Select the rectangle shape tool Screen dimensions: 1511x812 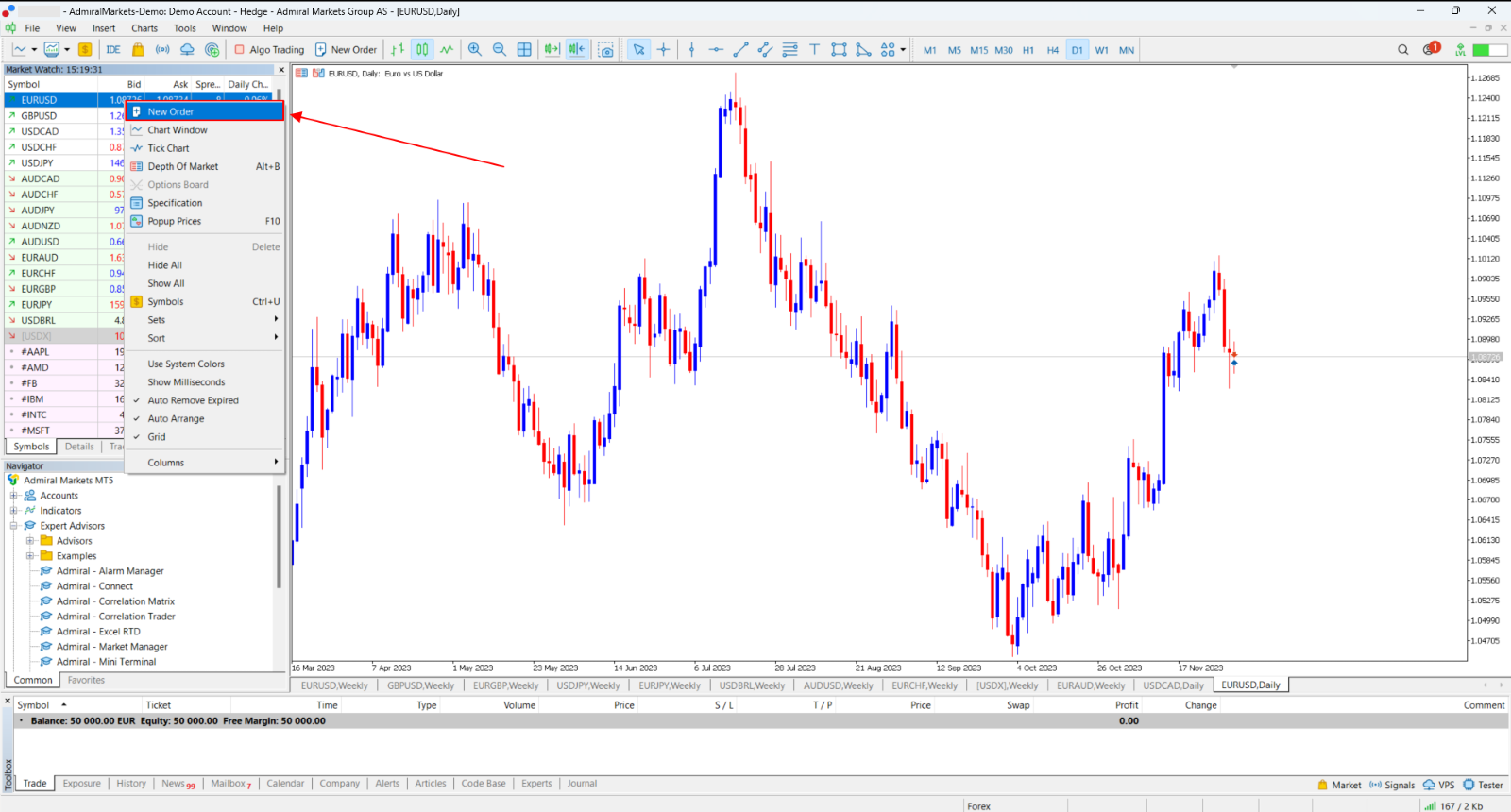pos(840,50)
